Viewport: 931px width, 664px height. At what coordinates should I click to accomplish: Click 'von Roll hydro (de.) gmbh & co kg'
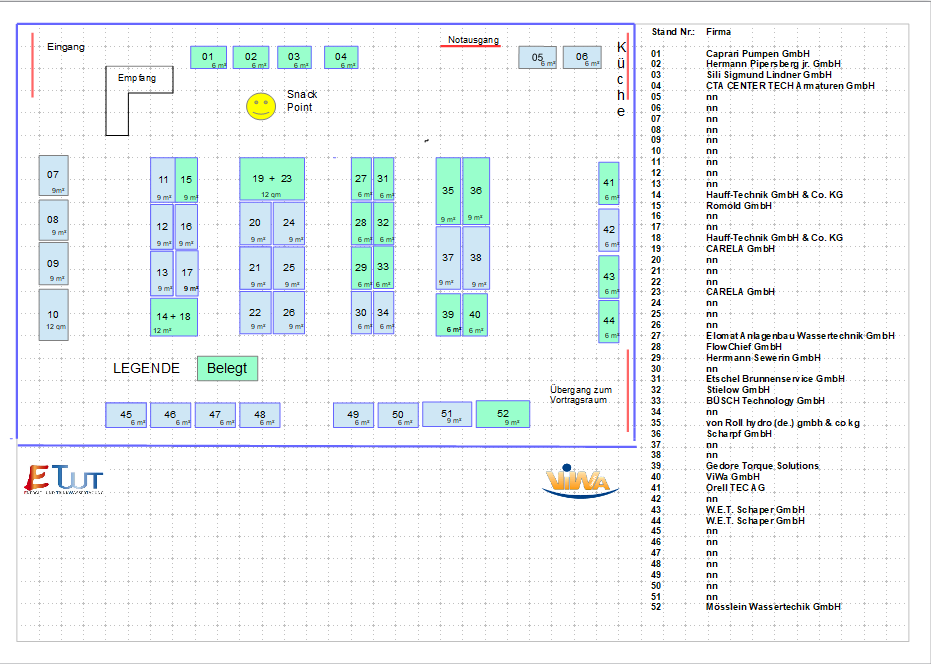pyautogui.click(x=783, y=423)
